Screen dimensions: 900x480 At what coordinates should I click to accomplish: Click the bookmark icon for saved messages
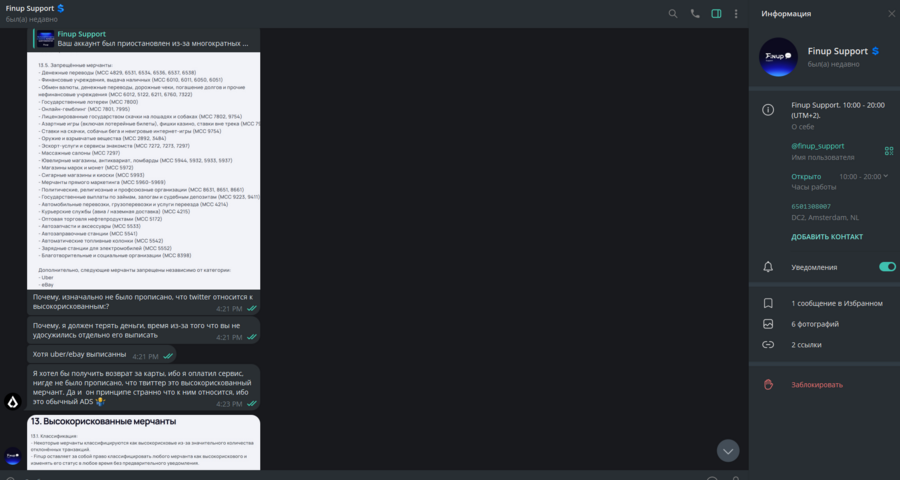point(768,303)
